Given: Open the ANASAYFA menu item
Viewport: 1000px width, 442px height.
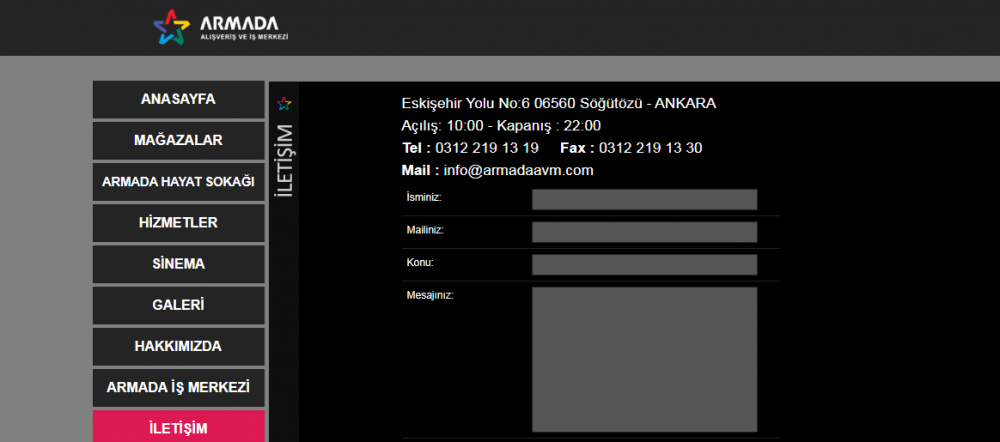Looking at the screenshot, I should click(179, 99).
